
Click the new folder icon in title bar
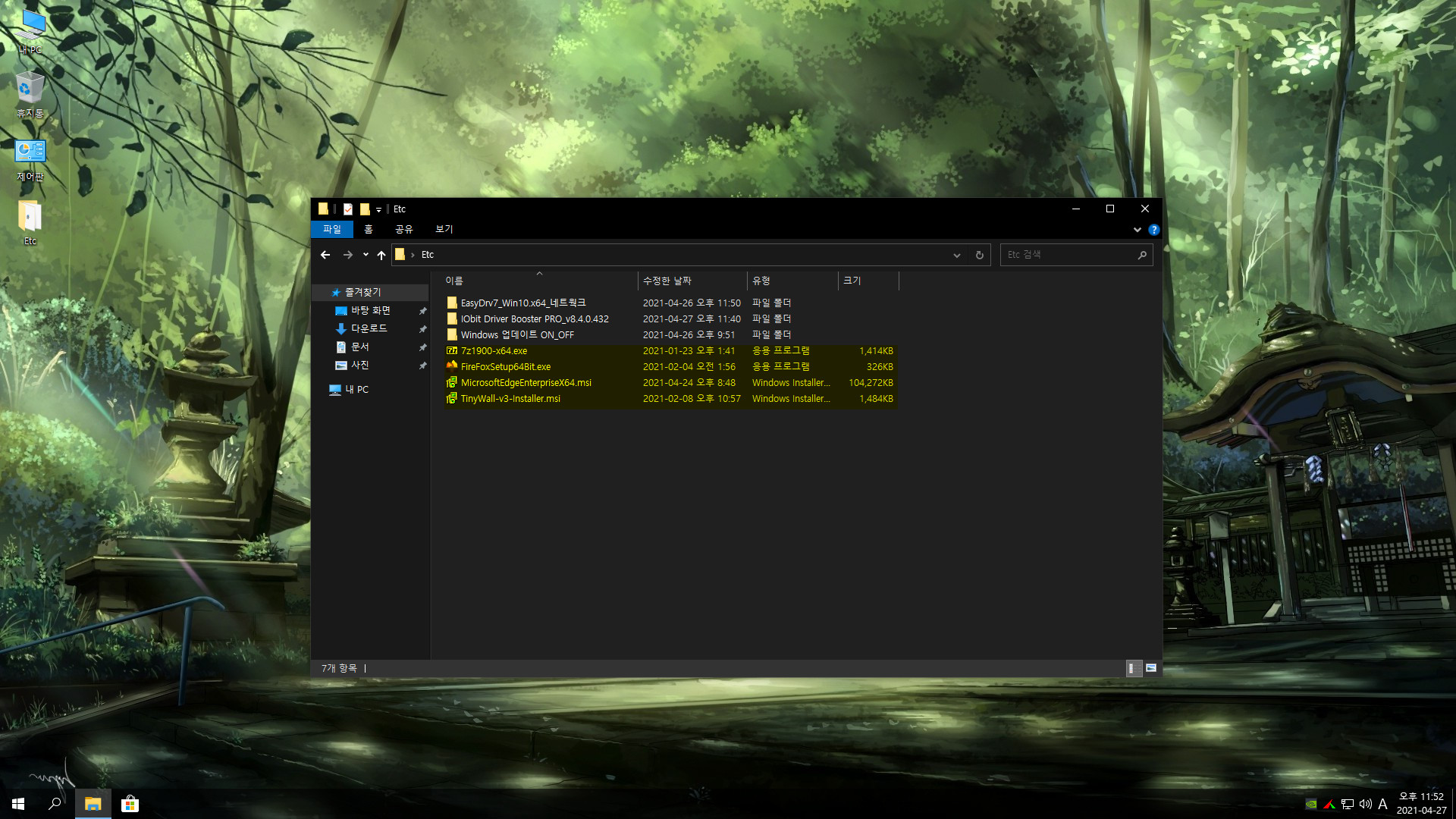pos(365,209)
